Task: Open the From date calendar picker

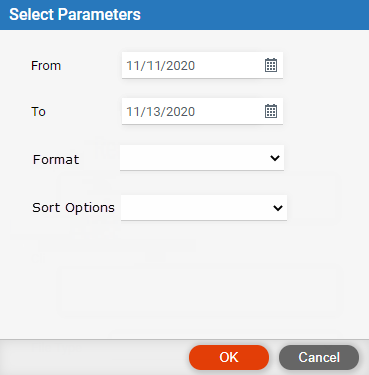Action: [x=271, y=65]
